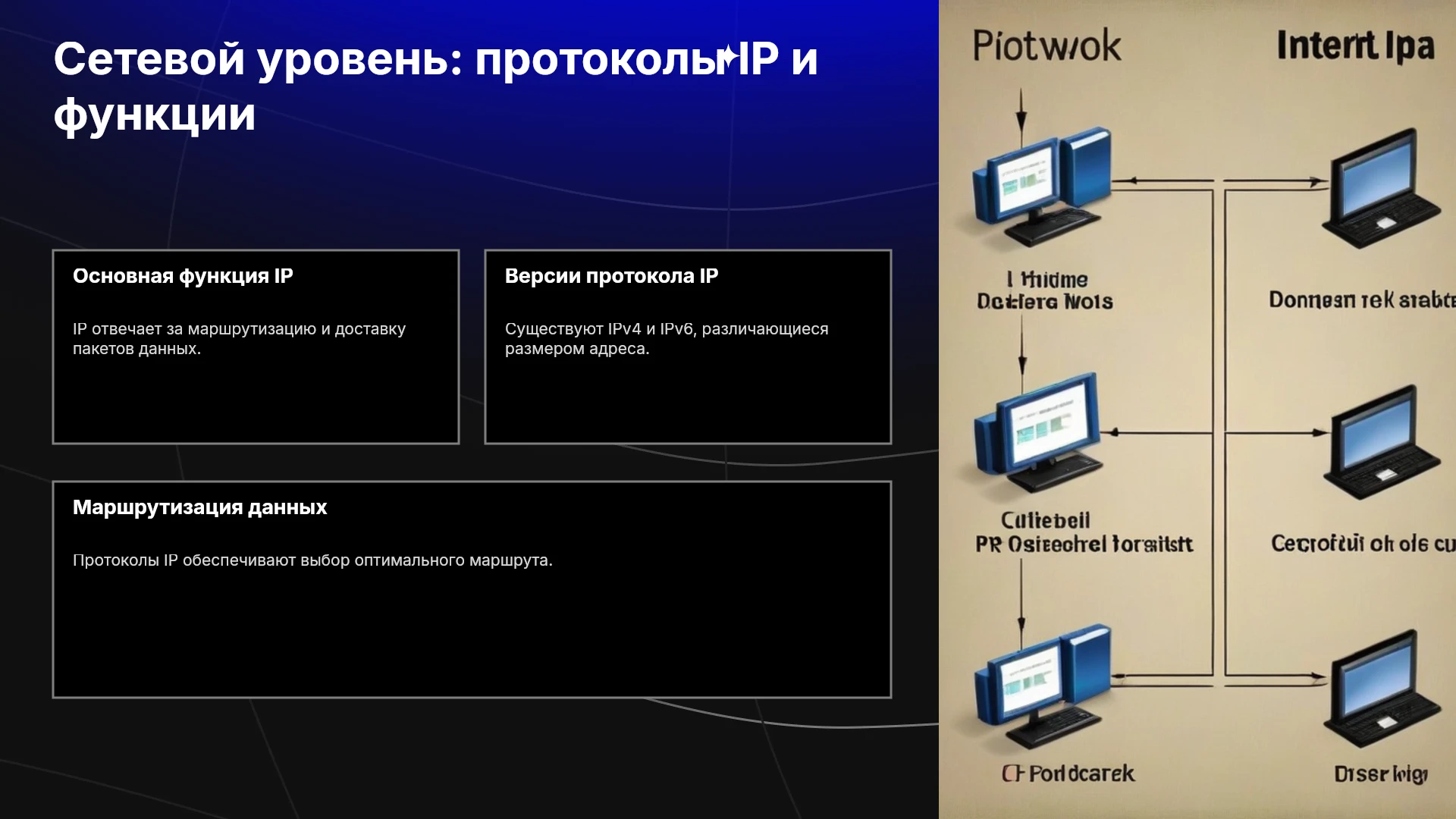Click the 'Маршрутизация данных' heading
The height and width of the screenshot is (819, 1456).
tap(199, 507)
